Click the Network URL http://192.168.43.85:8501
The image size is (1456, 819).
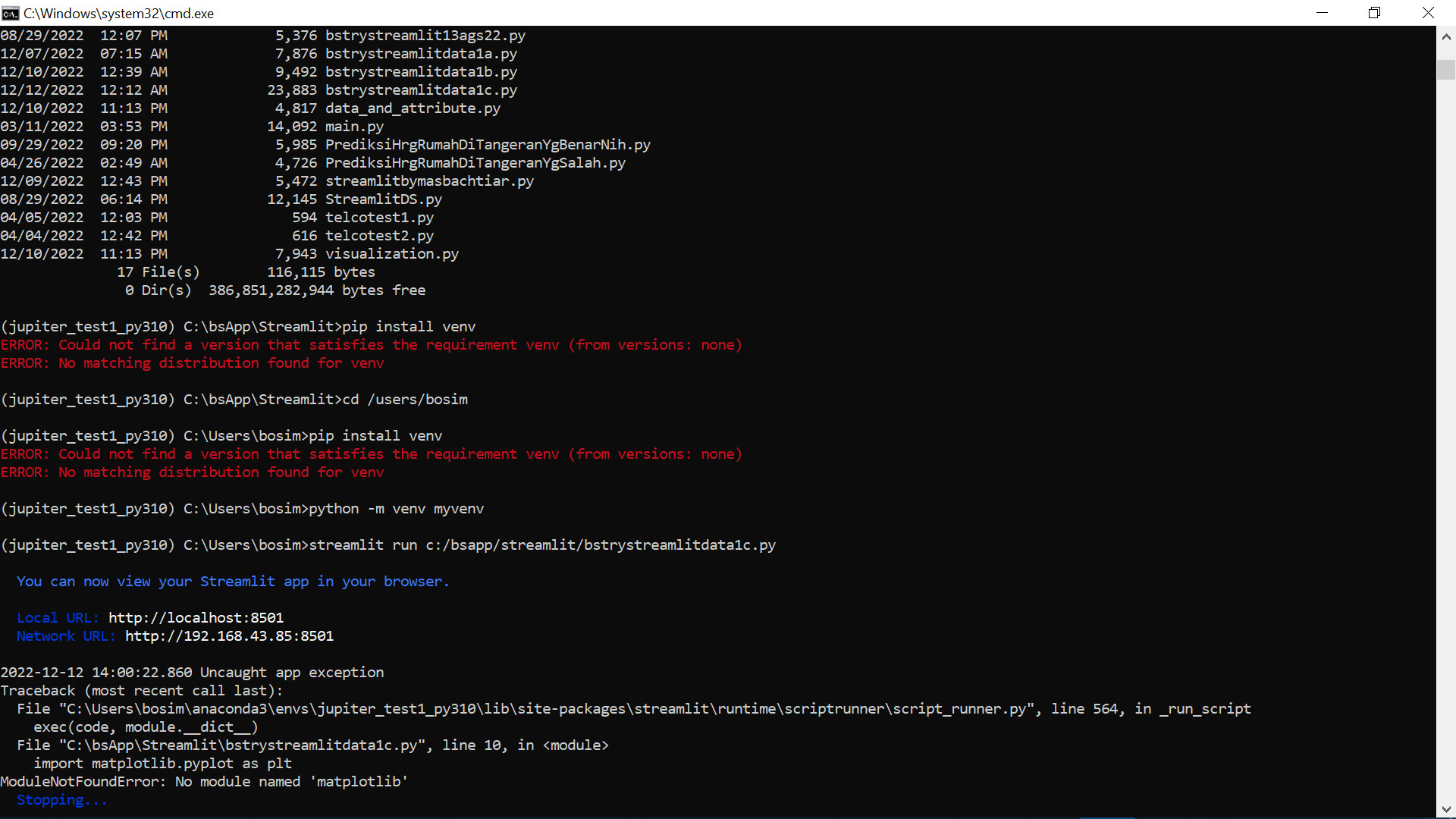[x=229, y=635]
